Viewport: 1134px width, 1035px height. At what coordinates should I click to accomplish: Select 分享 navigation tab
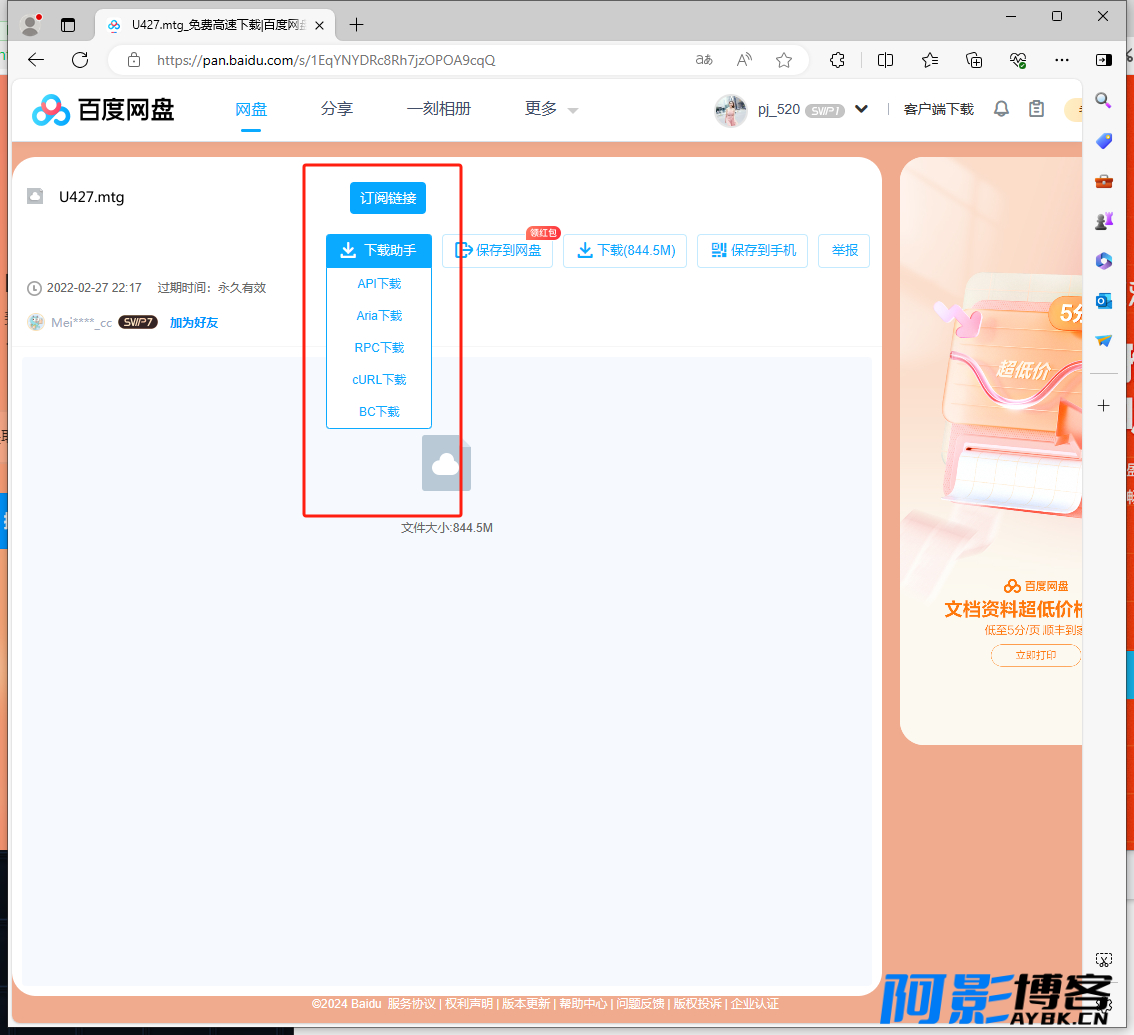tap(337, 108)
